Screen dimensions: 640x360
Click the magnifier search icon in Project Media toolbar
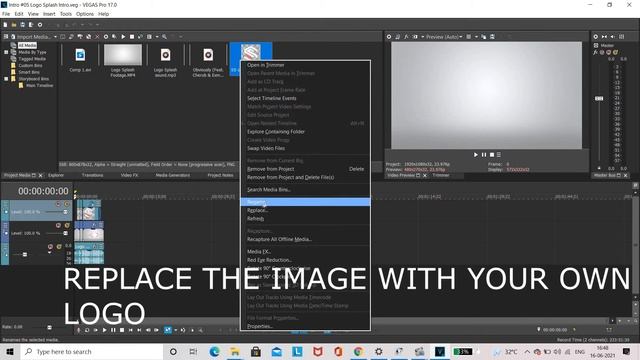click(164, 37)
